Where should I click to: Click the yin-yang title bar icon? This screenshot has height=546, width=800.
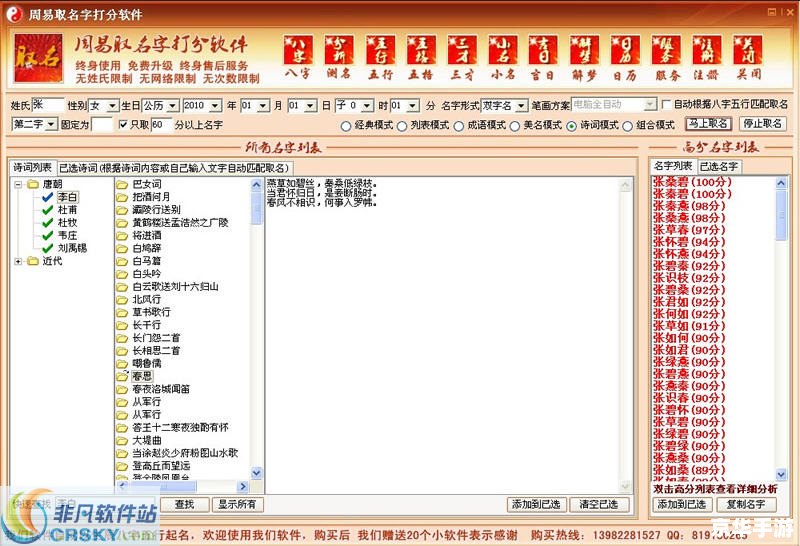(x=15, y=14)
